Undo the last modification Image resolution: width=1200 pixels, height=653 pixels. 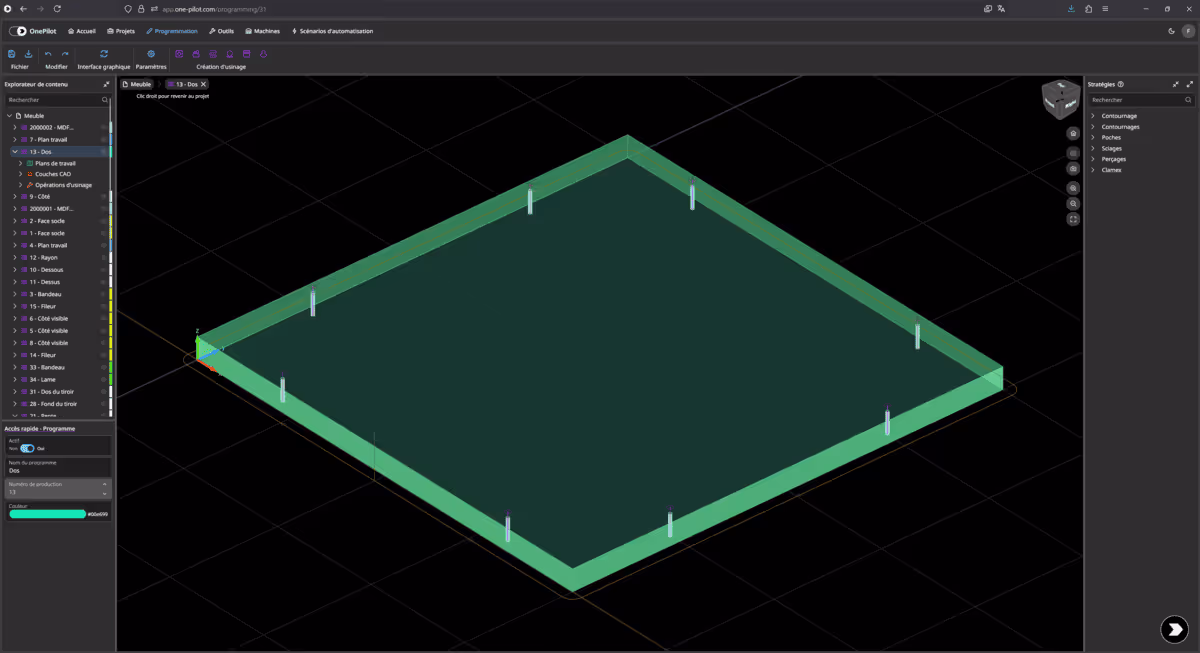pyautogui.click(x=48, y=54)
